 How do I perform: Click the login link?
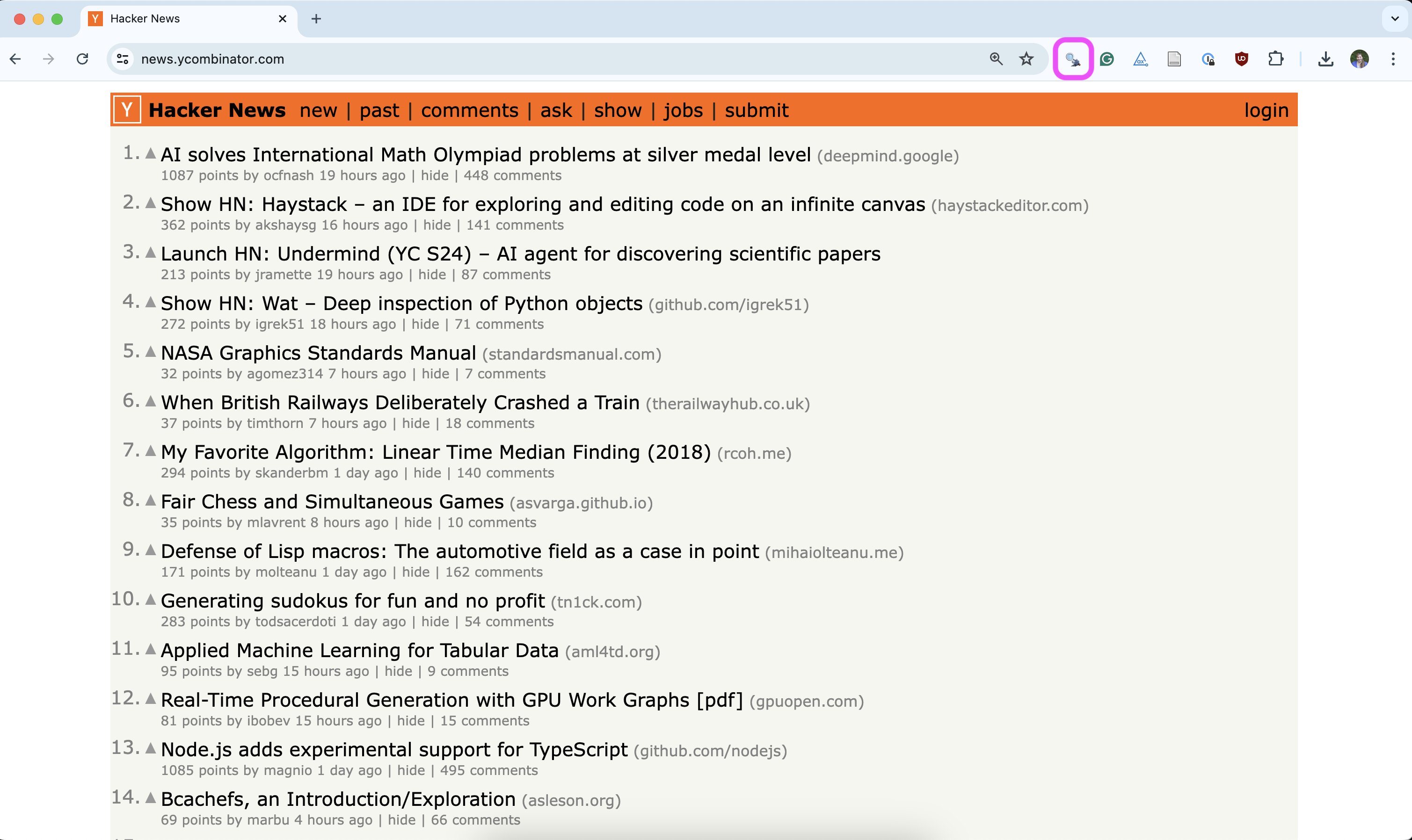(1266, 110)
